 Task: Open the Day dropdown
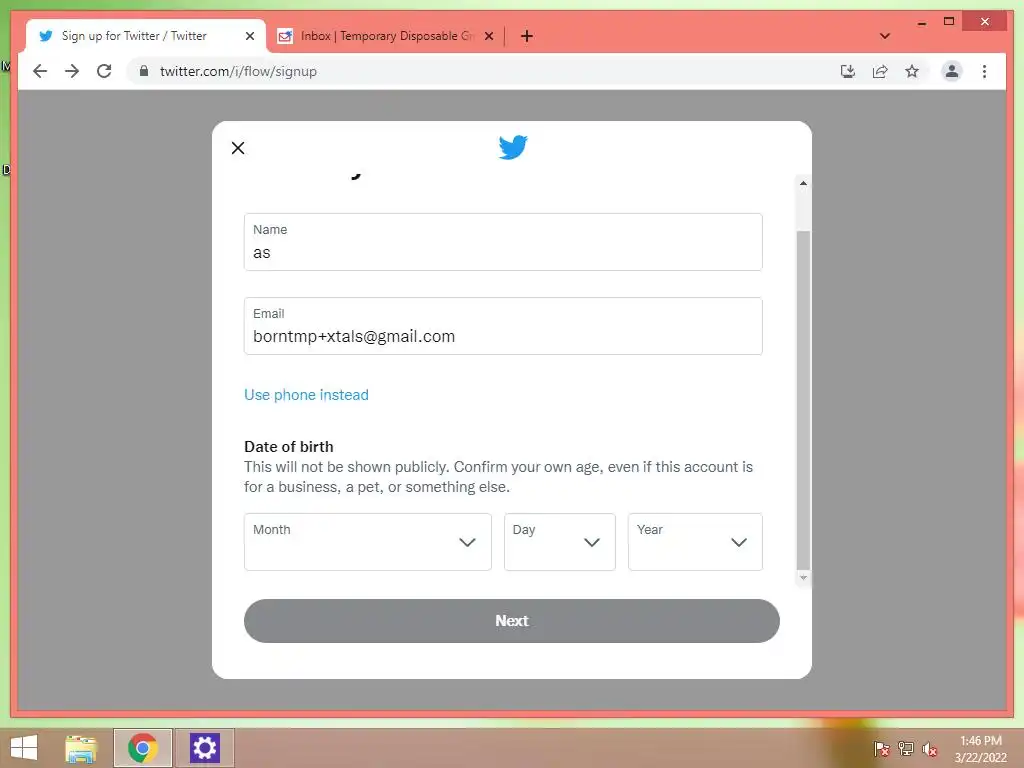click(560, 541)
